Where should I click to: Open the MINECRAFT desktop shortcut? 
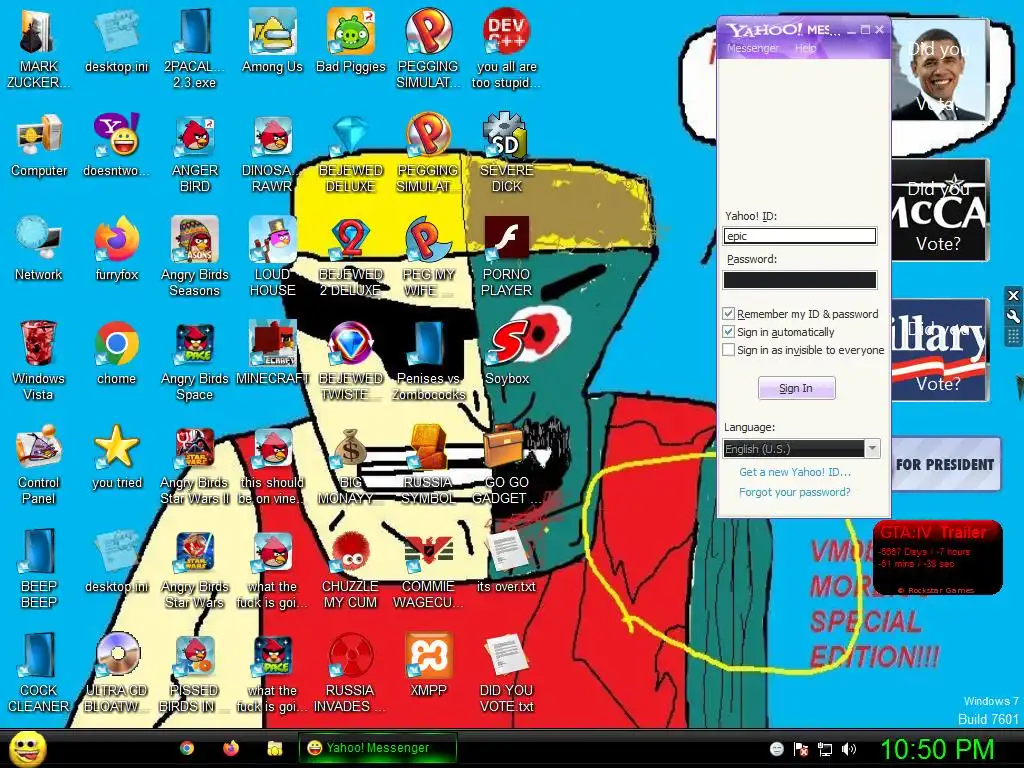coord(272,353)
